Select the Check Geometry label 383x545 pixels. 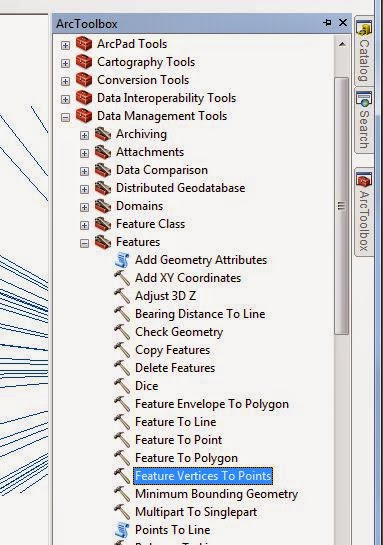[179, 332]
